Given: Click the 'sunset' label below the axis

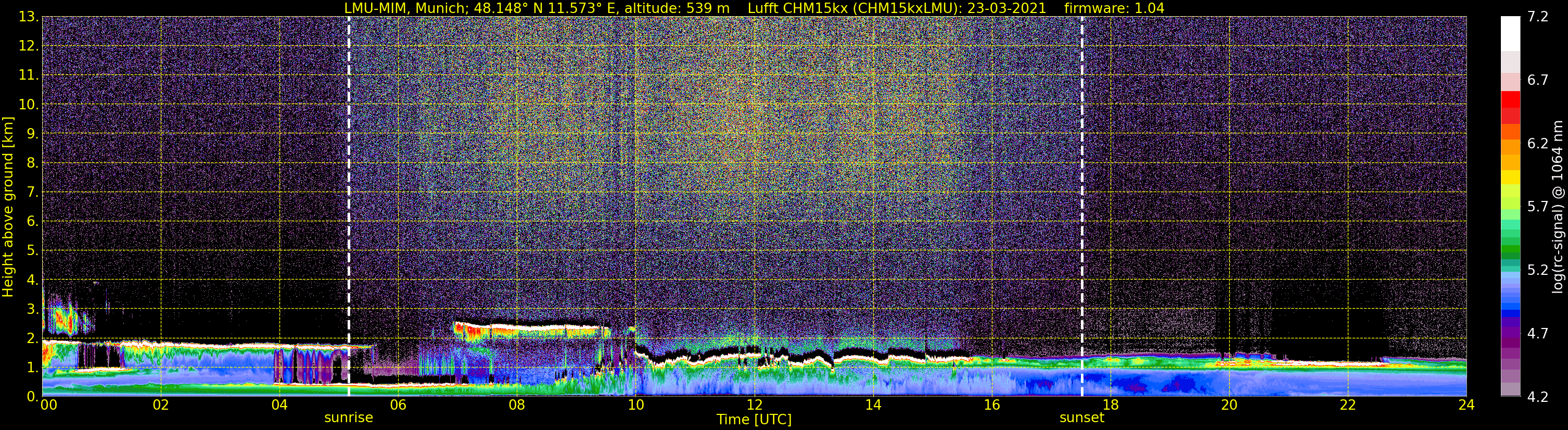Looking at the screenshot, I should [x=1081, y=417].
